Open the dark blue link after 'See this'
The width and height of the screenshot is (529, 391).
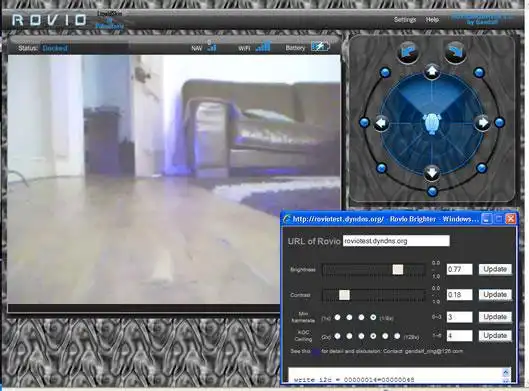(316, 352)
